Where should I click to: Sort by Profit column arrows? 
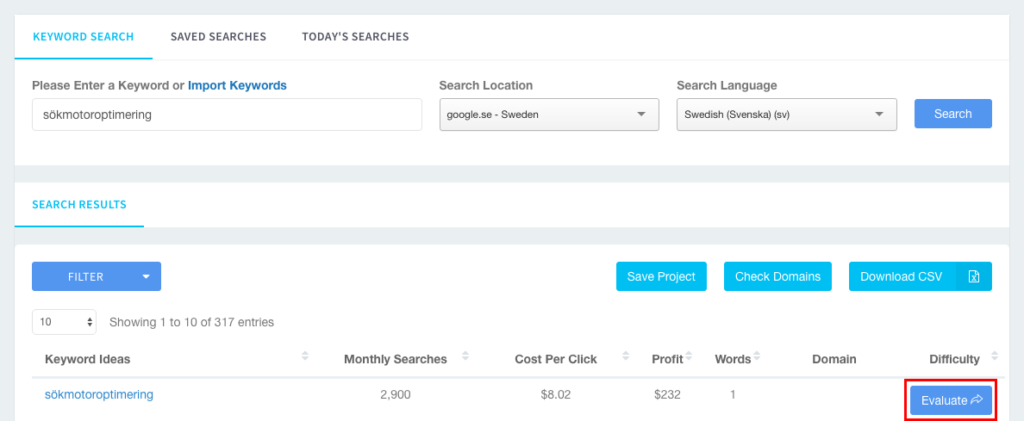(x=688, y=356)
